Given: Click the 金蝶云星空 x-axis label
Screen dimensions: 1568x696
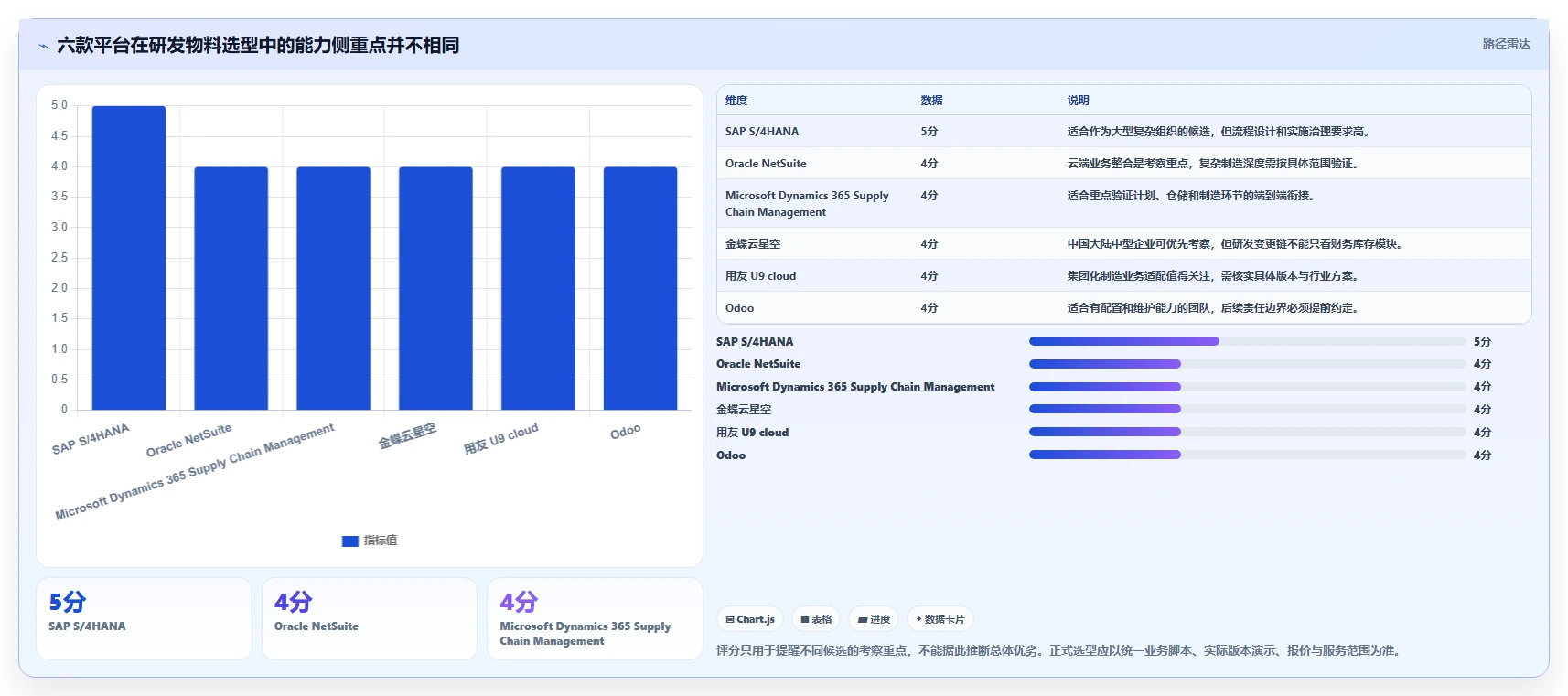Looking at the screenshot, I should pos(408,435).
